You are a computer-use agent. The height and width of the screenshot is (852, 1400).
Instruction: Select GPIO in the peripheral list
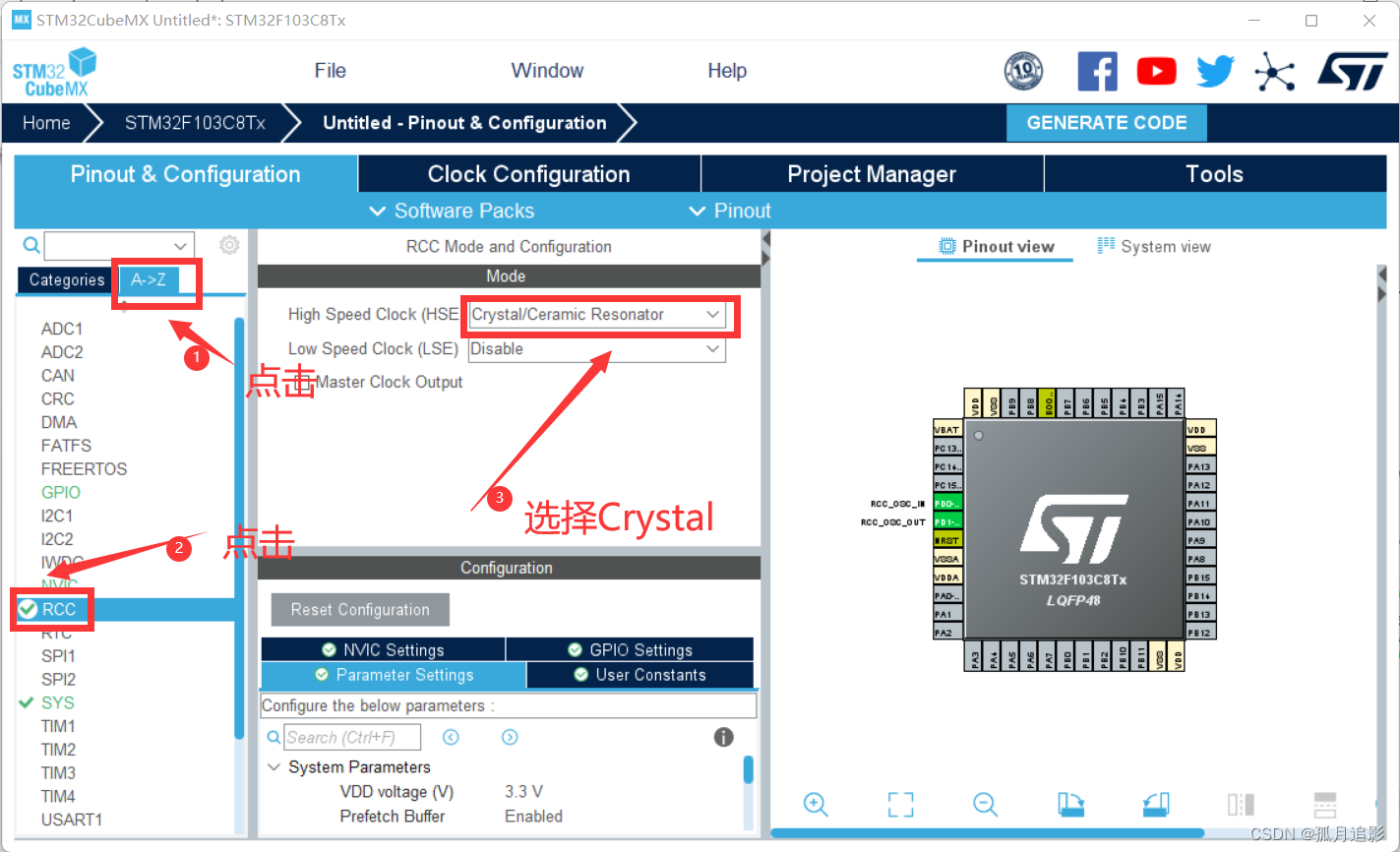(61, 492)
